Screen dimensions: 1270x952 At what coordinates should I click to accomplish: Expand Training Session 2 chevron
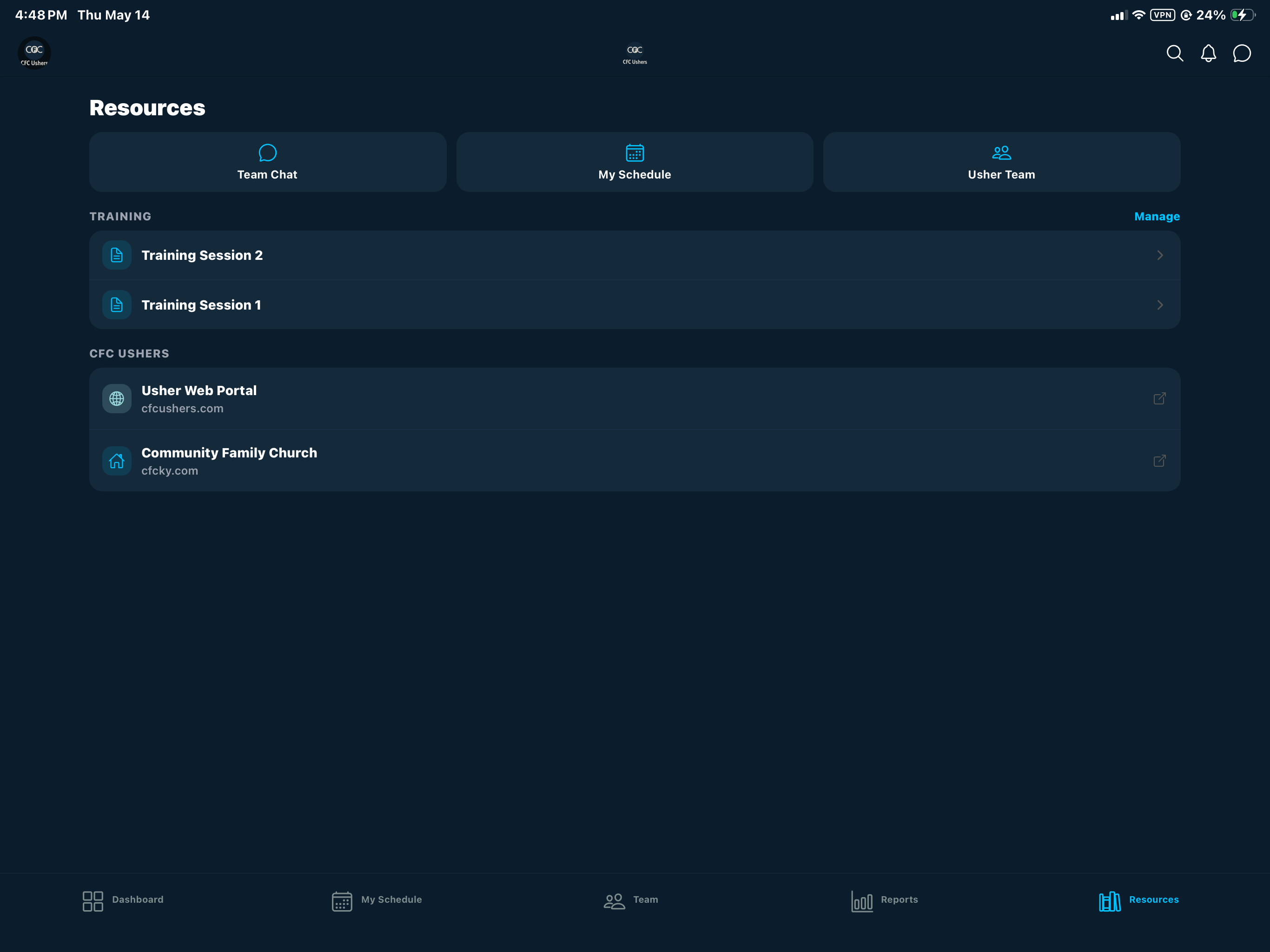(1160, 256)
